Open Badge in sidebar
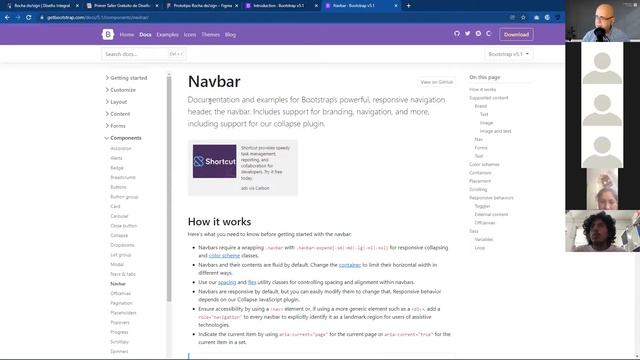 [x=117, y=168]
